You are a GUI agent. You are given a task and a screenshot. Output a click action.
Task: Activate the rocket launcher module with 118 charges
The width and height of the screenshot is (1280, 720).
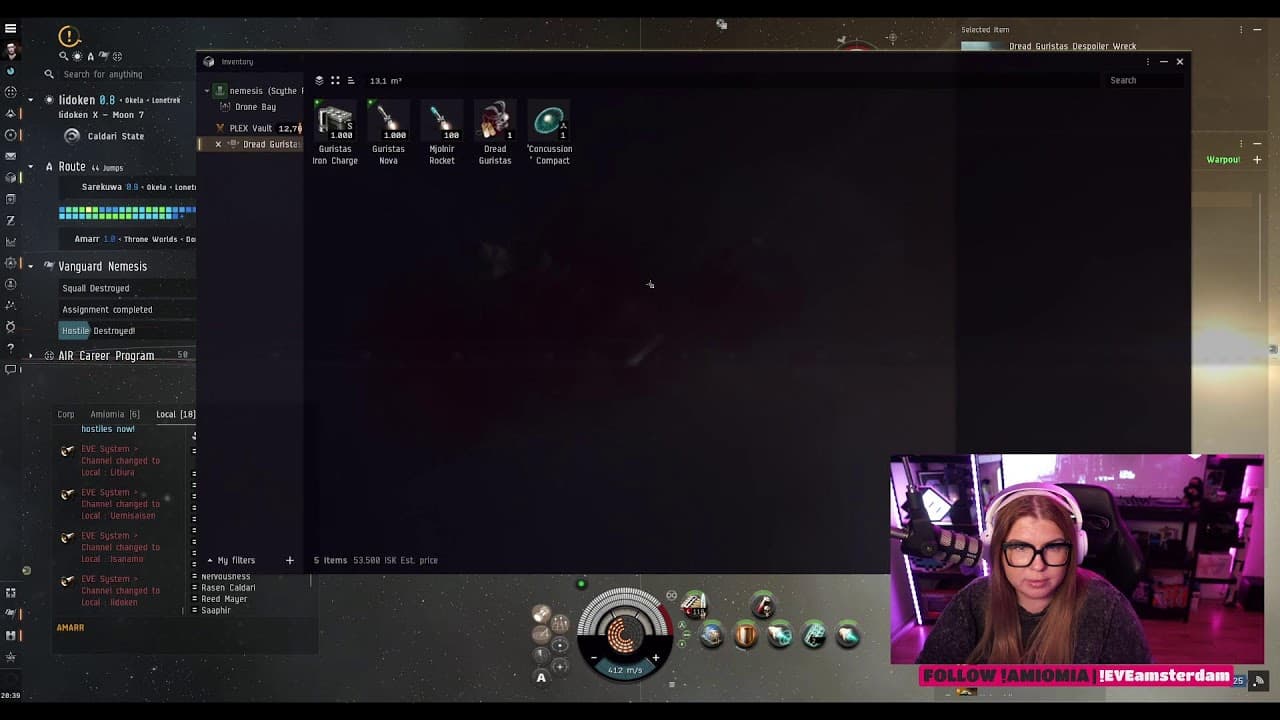[x=694, y=605]
